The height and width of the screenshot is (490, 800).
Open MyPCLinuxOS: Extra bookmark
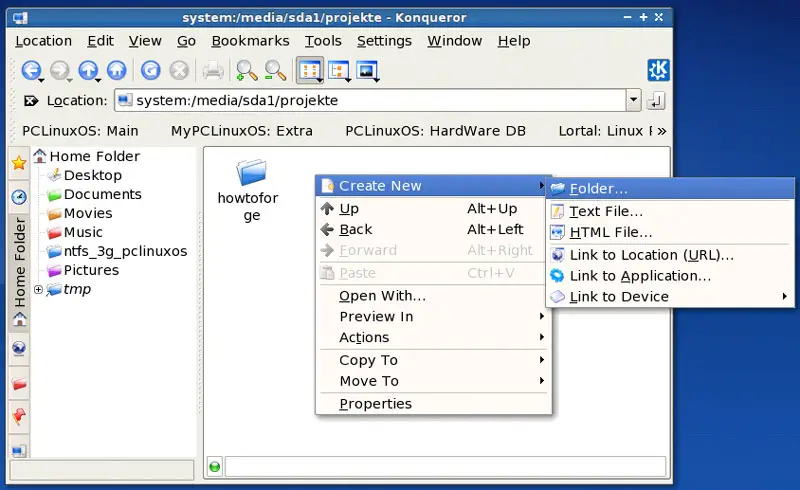241,131
